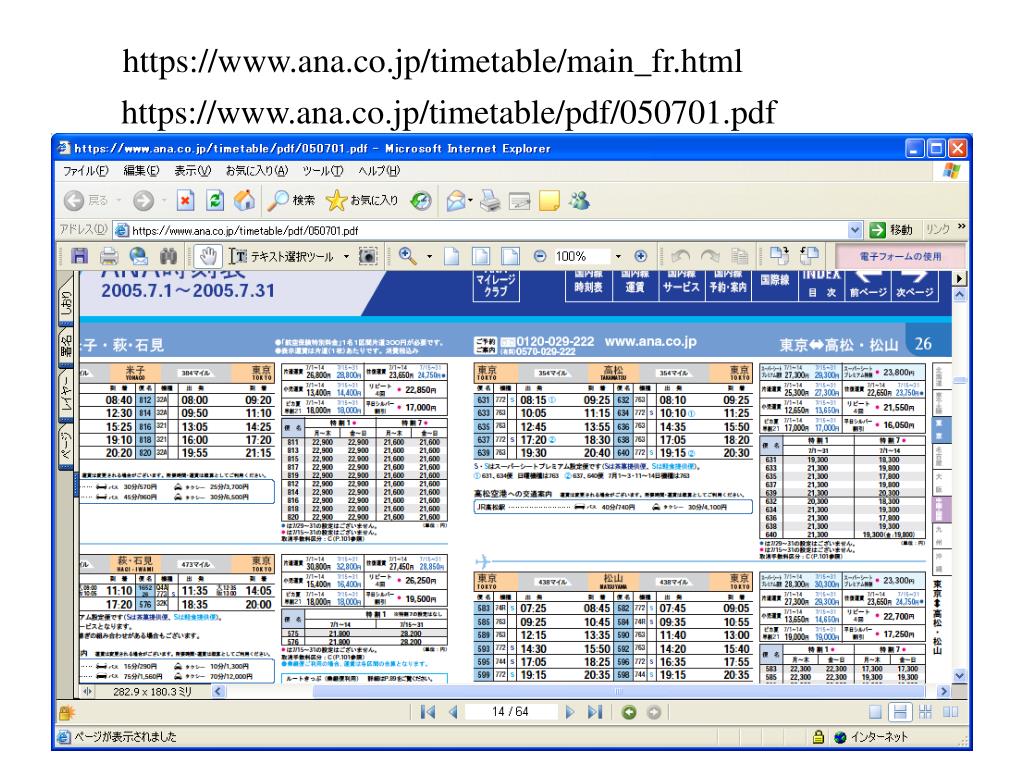Open the Mail button dropdown arrow
1024x768 pixels.
click(x=470, y=200)
